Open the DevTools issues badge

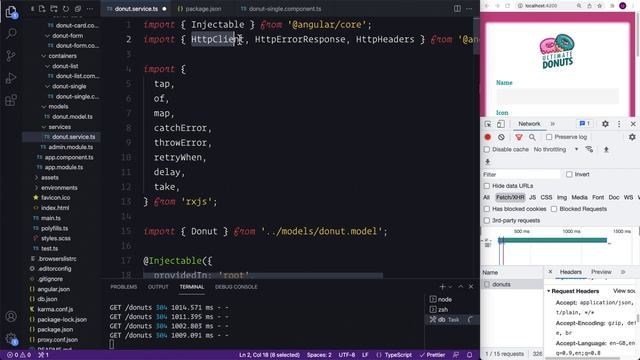click(584, 124)
